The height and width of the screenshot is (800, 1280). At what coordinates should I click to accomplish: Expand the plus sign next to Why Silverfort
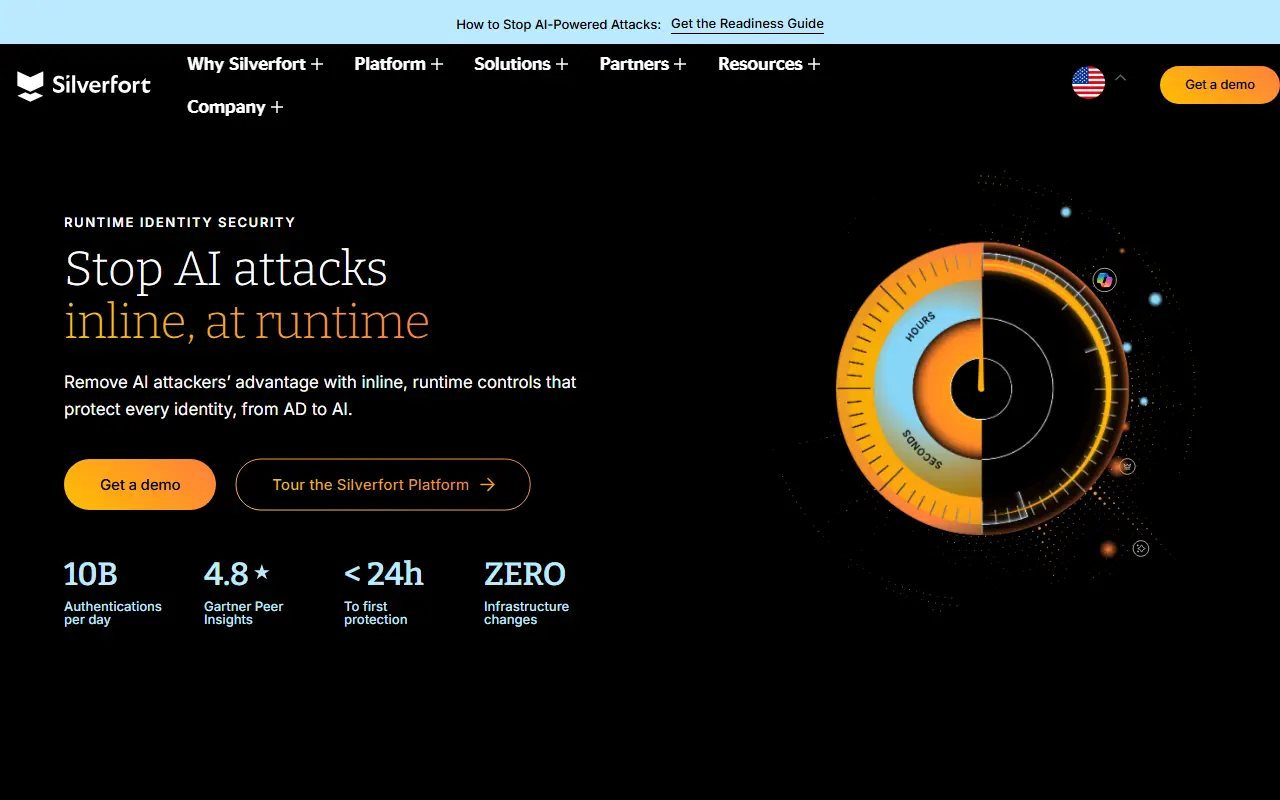point(317,64)
